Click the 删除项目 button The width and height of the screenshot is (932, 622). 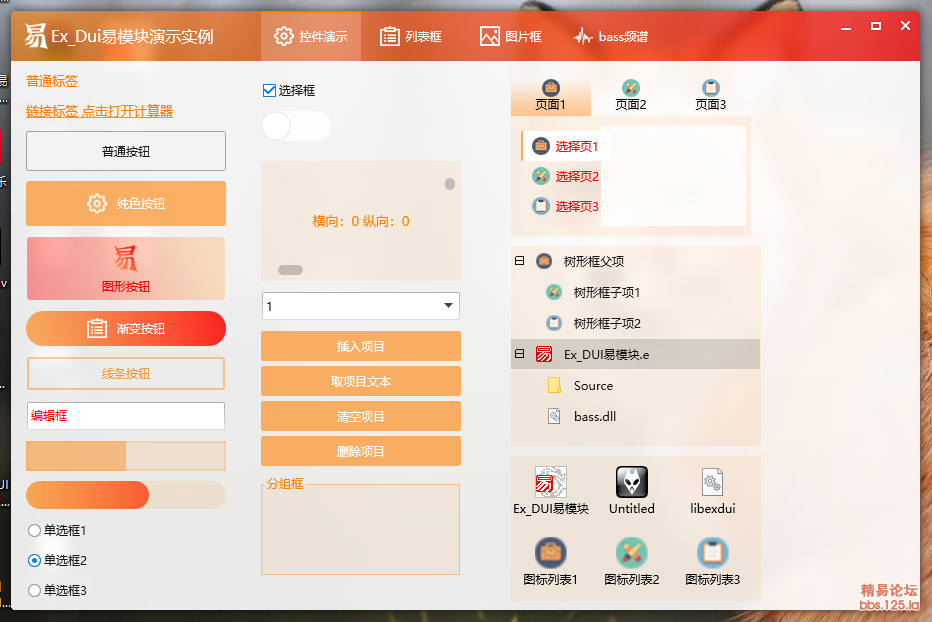(361, 451)
